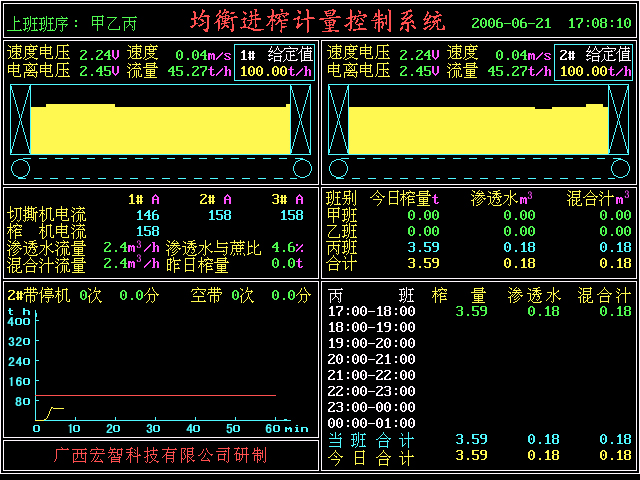Click the left roller circle of 1# belt
The image size is (640, 480).
pos(20,169)
